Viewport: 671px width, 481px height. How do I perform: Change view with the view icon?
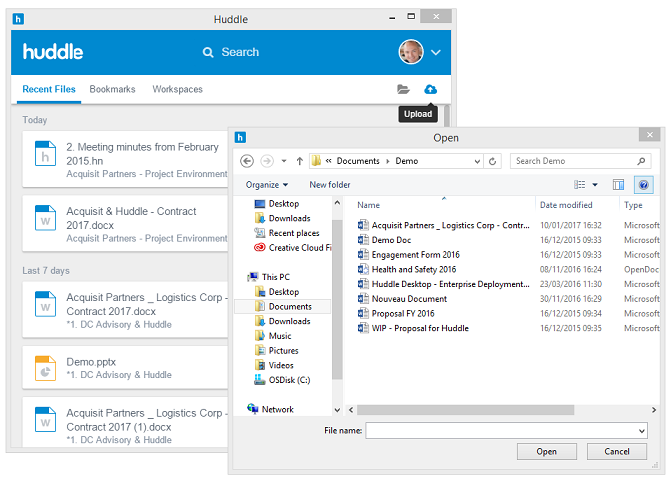click(x=579, y=184)
